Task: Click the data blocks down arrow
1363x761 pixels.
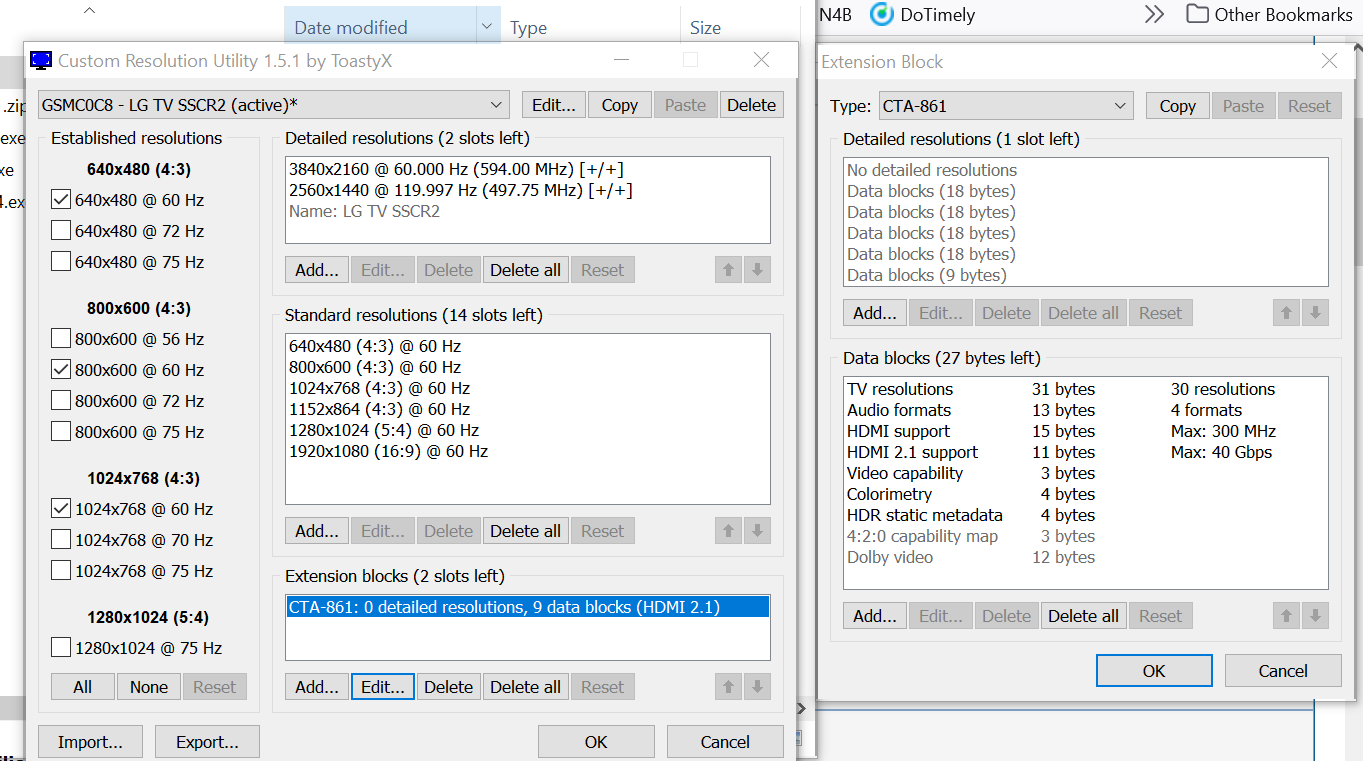Action: pos(1315,616)
